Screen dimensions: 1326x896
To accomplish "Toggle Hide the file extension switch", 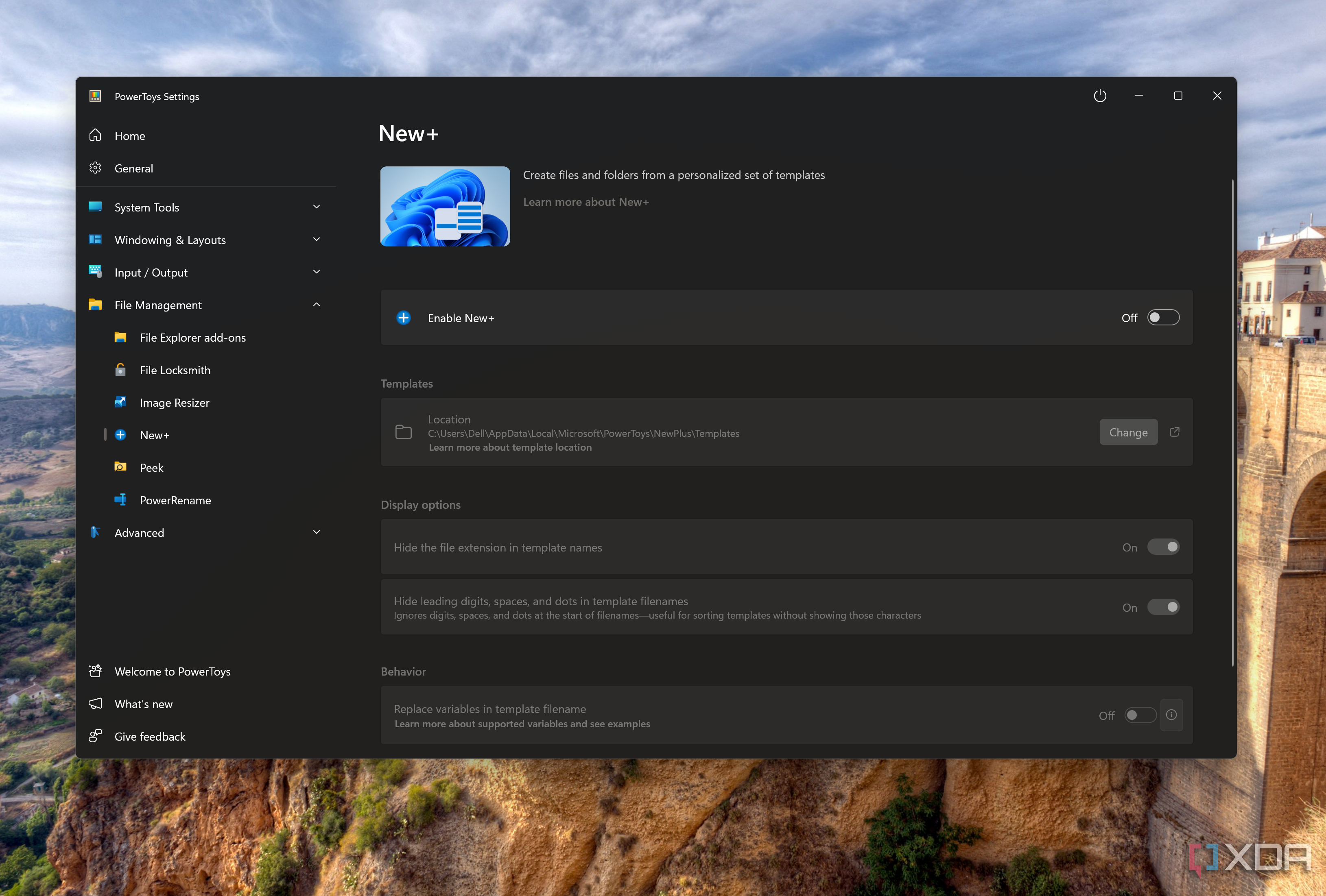I will click(x=1163, y=546).
